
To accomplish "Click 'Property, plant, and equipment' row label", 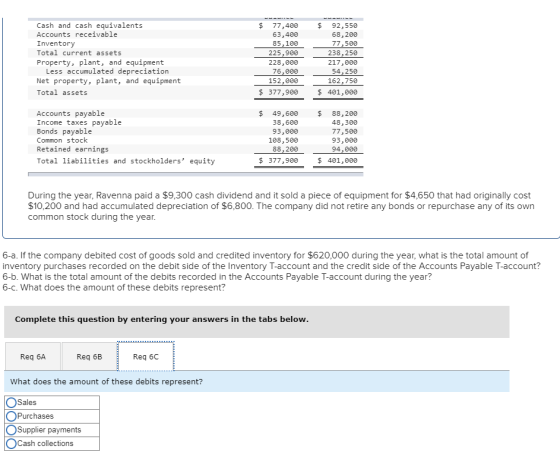I will click(100, 62).
